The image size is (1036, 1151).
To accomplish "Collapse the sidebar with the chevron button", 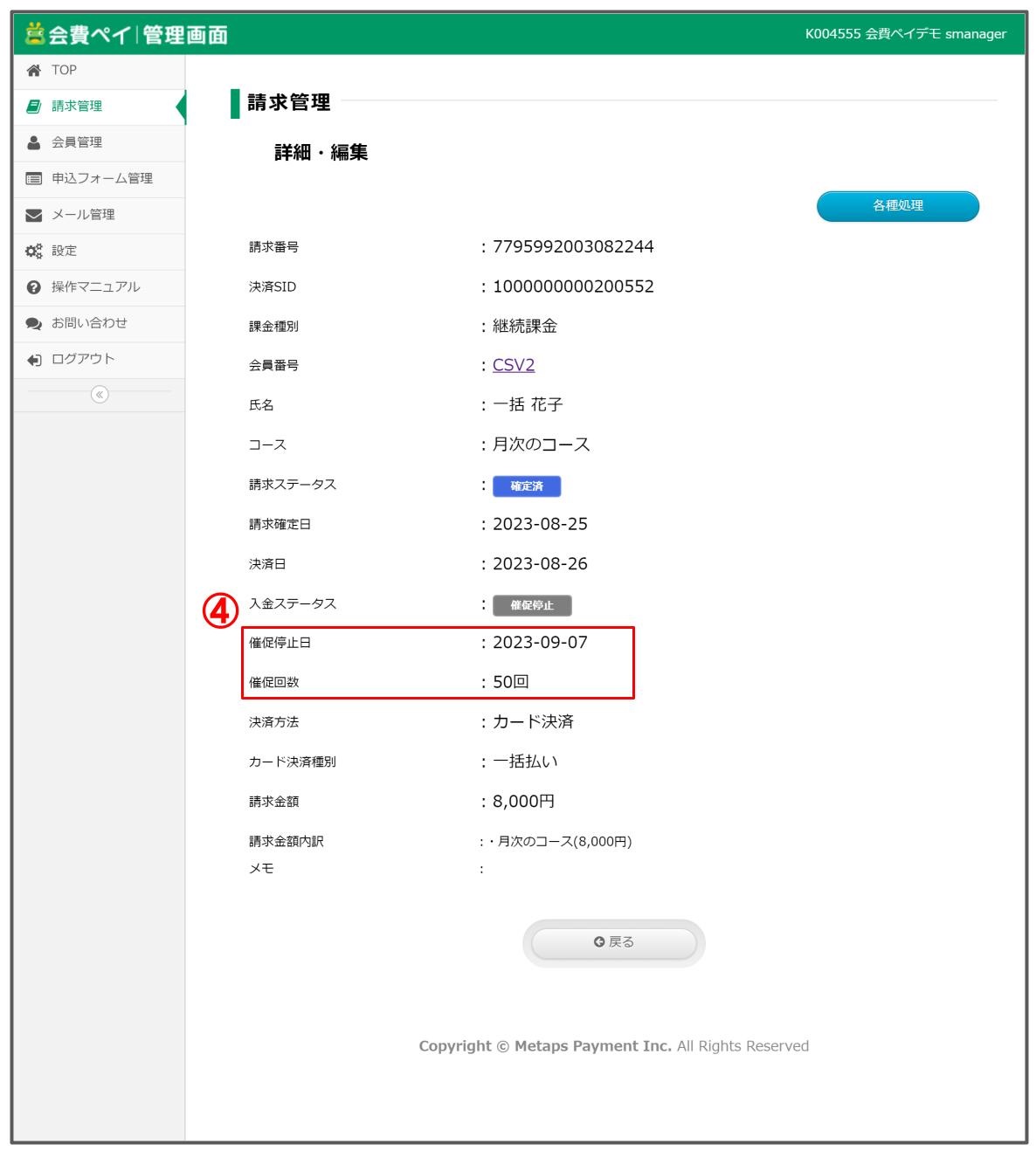I will click(100, 395).
